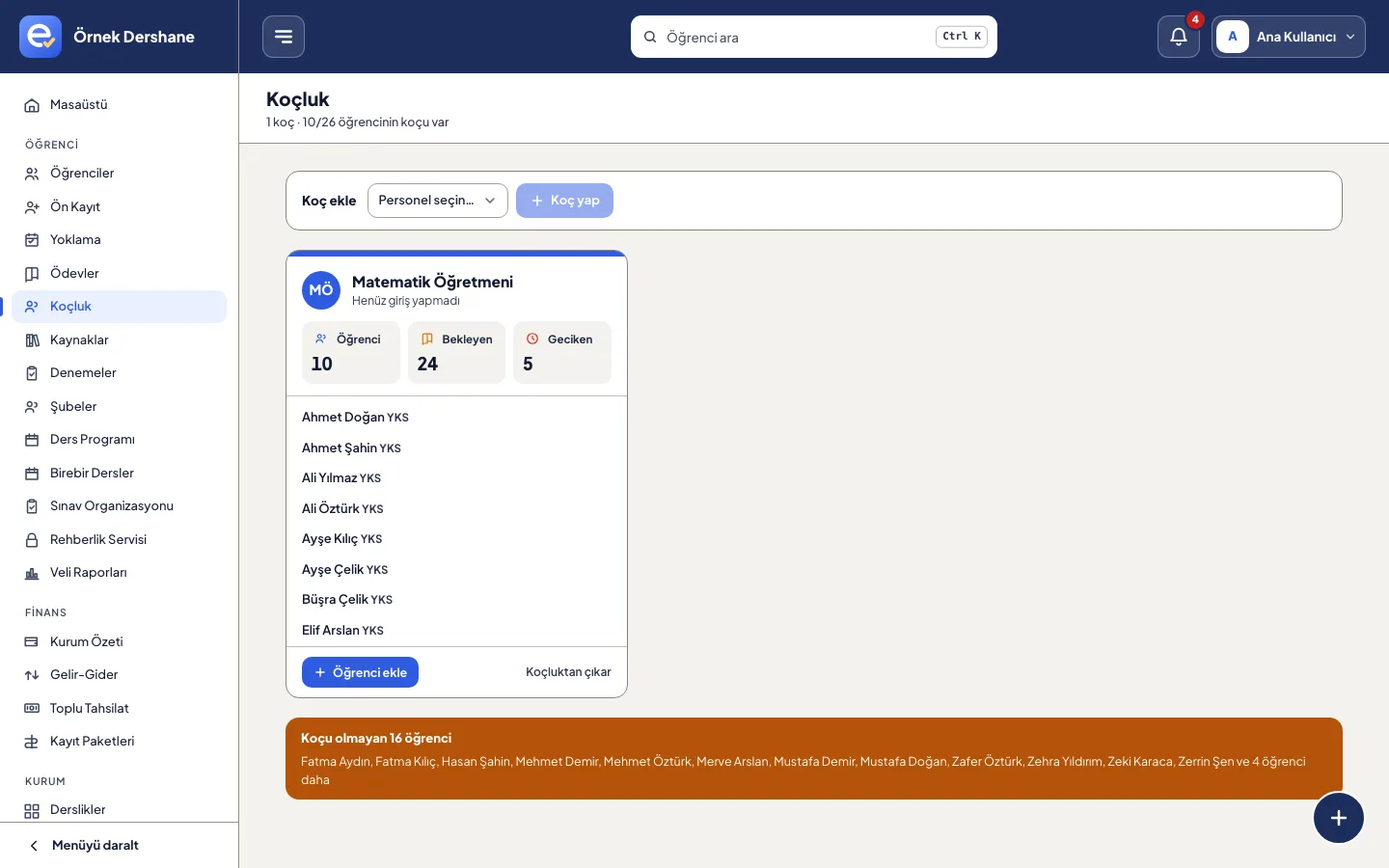Select student Ali Öztürk YKS
1389x868 pixels.
pos(342,509)
